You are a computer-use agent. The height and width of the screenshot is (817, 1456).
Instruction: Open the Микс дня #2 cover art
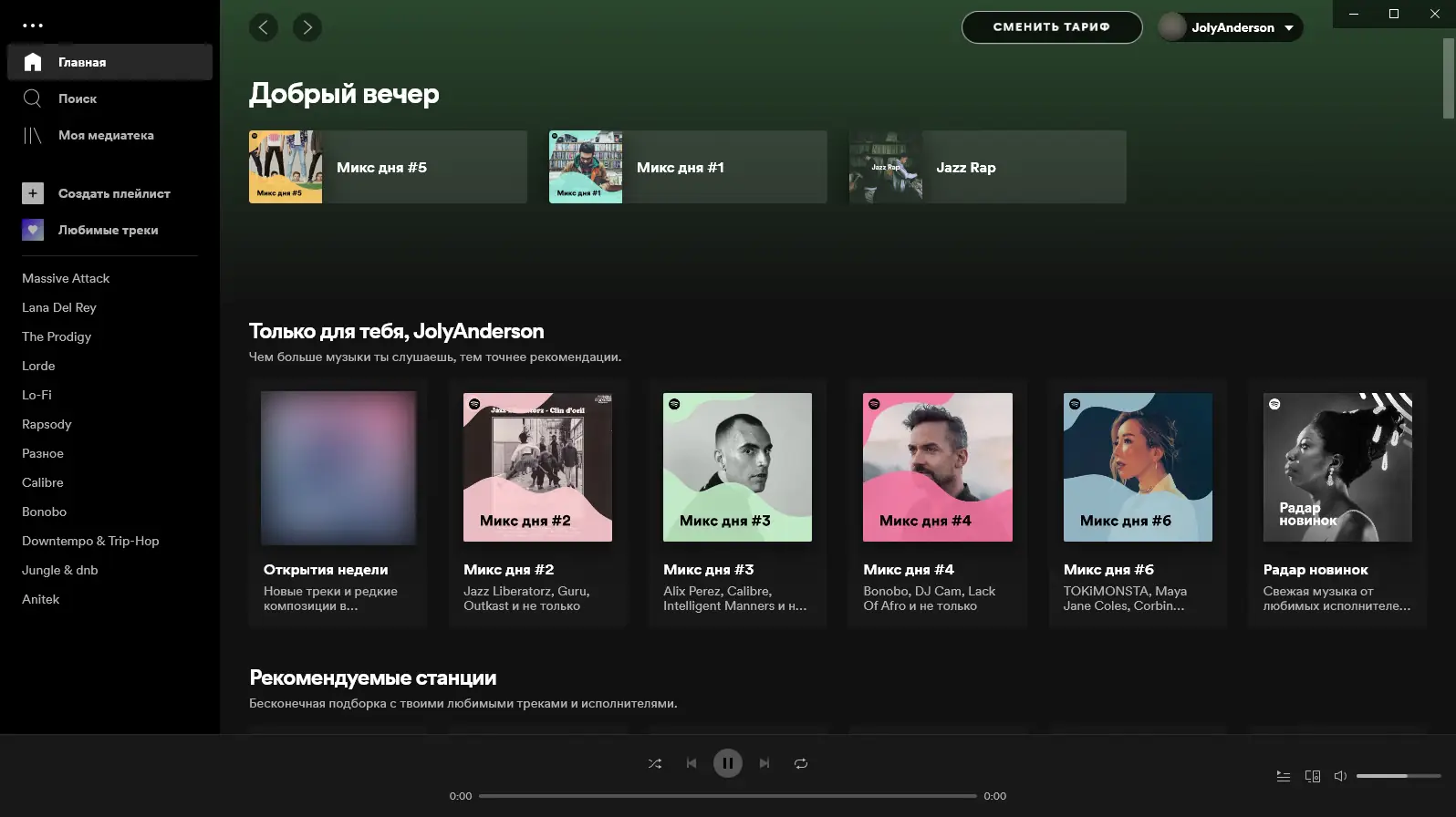538,468
